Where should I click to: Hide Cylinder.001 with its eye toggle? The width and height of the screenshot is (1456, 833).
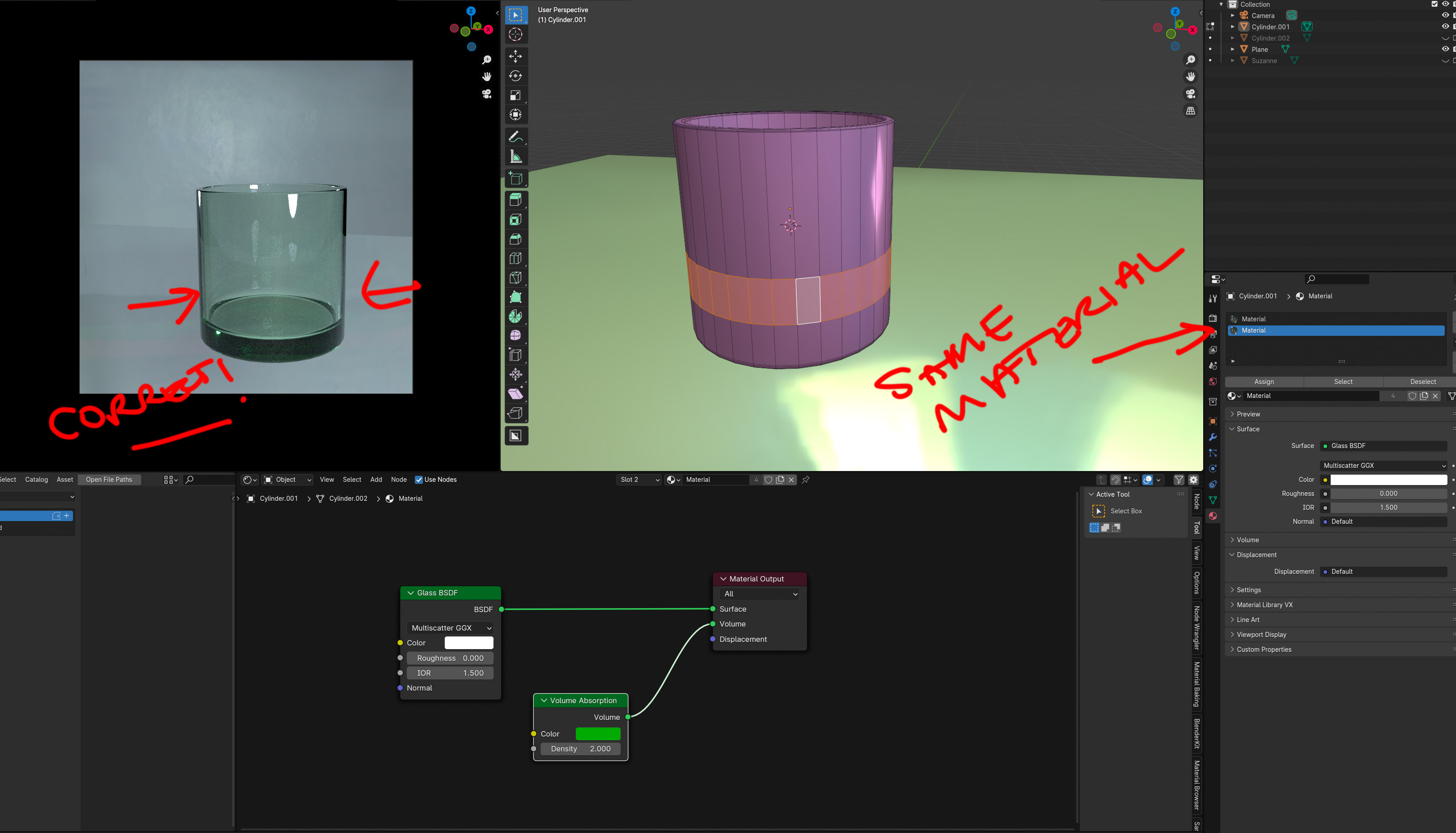(x=1445, y=27)
